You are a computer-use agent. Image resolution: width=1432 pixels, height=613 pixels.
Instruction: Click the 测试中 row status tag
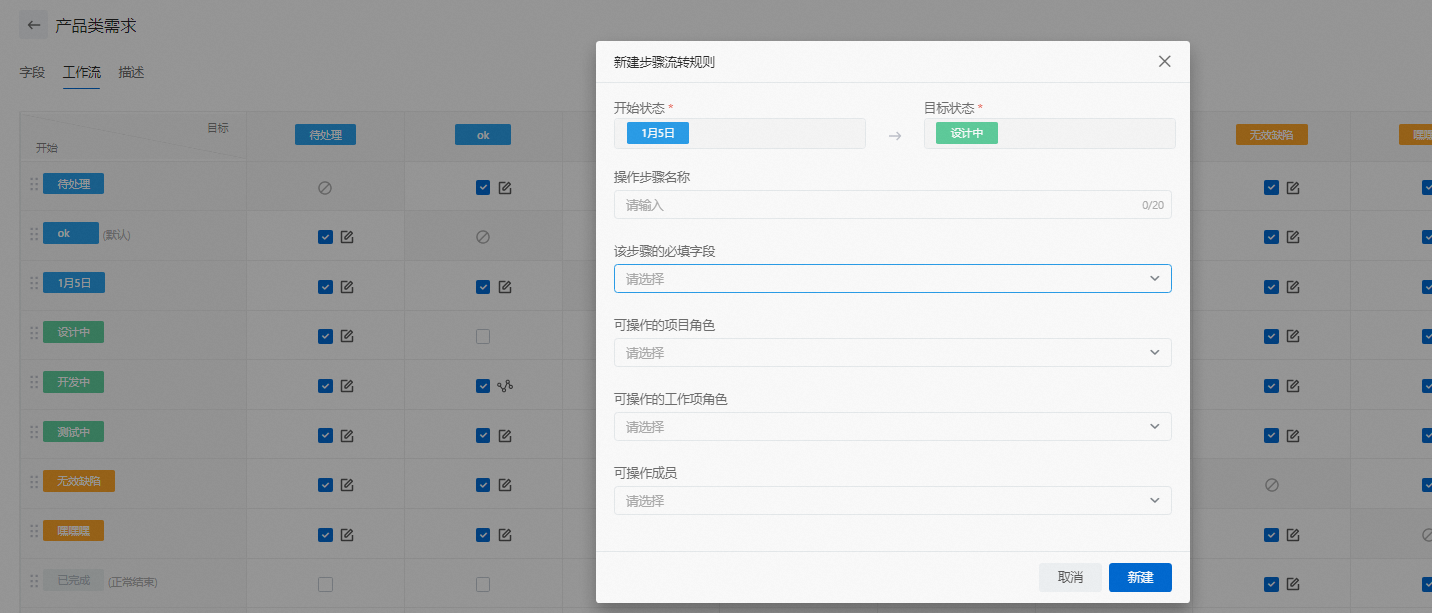[74, 432]
